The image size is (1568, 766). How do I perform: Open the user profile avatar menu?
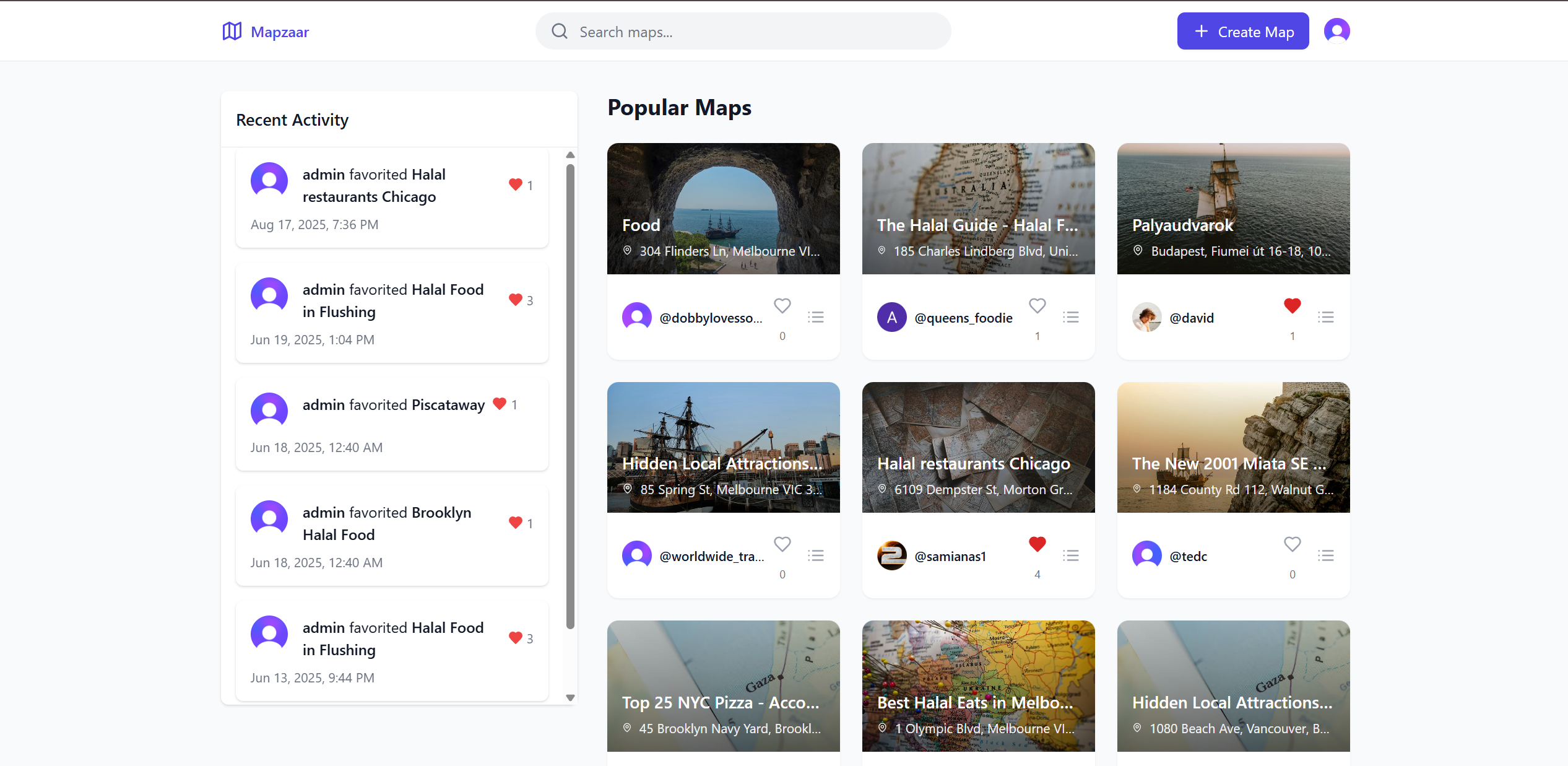coord(1336,30)
